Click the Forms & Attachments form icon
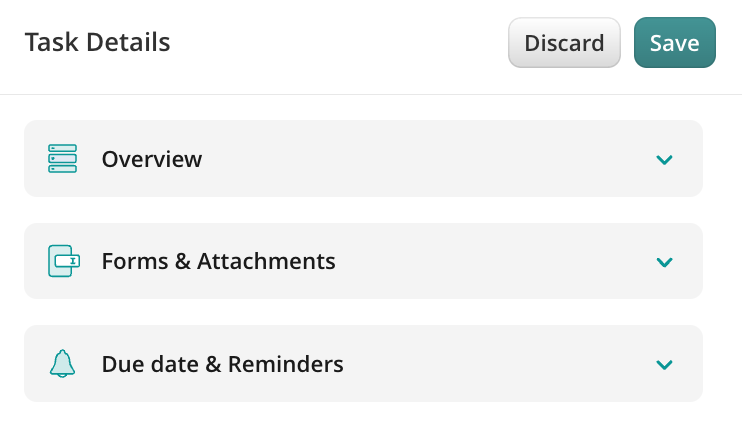This screenshot has height=438, width=742. [x=63, y=261]
